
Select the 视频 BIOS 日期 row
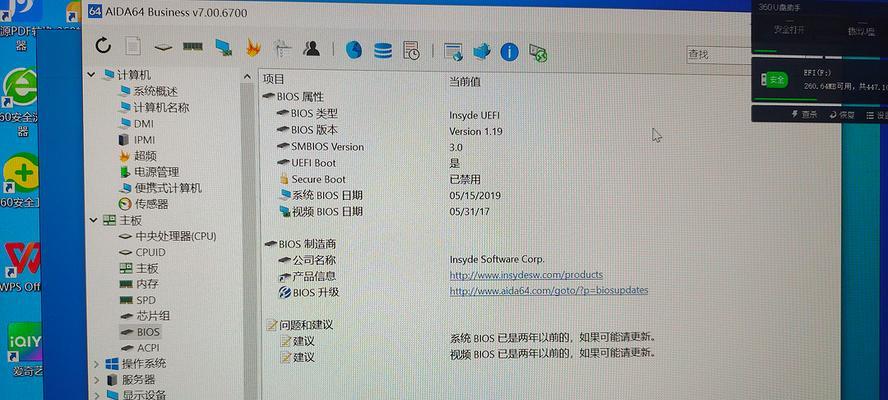click(x=321, y=212)
